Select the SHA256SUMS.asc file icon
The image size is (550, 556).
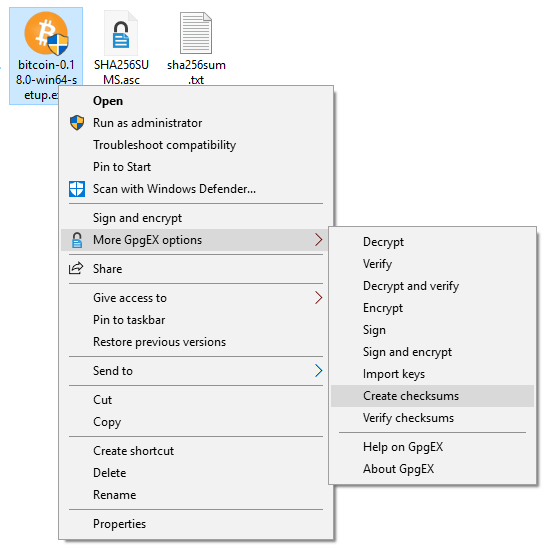click(x=121, y=33)
